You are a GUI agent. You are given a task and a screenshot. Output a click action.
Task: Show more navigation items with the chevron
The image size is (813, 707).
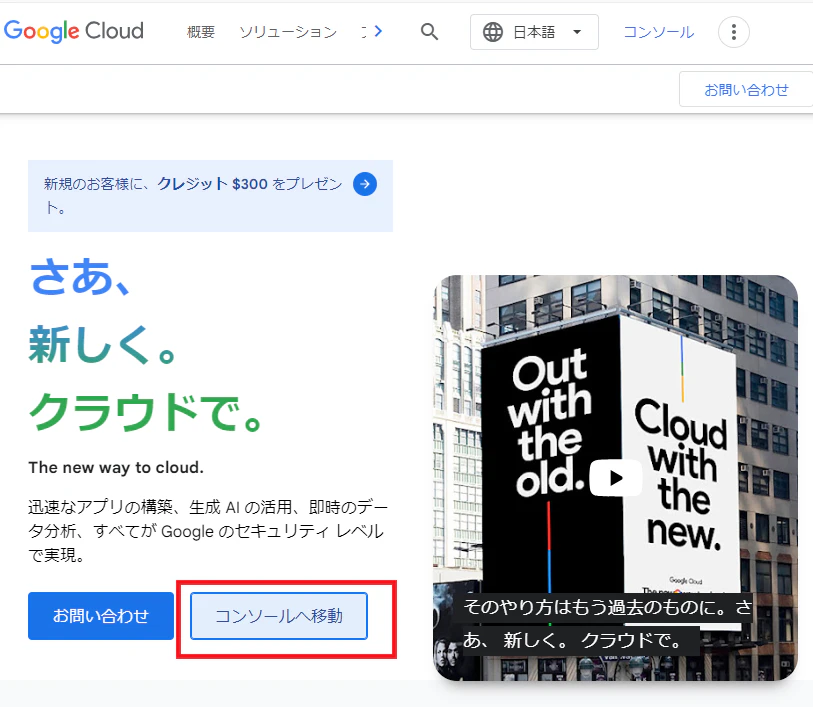[x=378, y=32]
